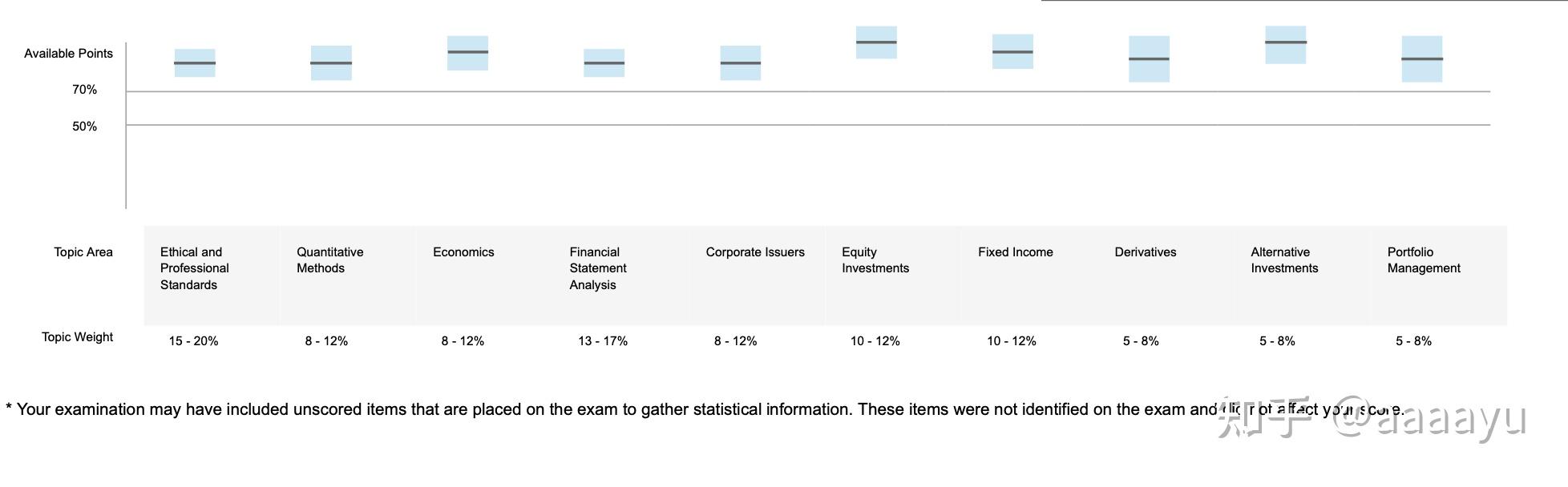1568x487 pixels.
Task: Select the Corporate Issuers score marker
Action: [x=740, y=62]
